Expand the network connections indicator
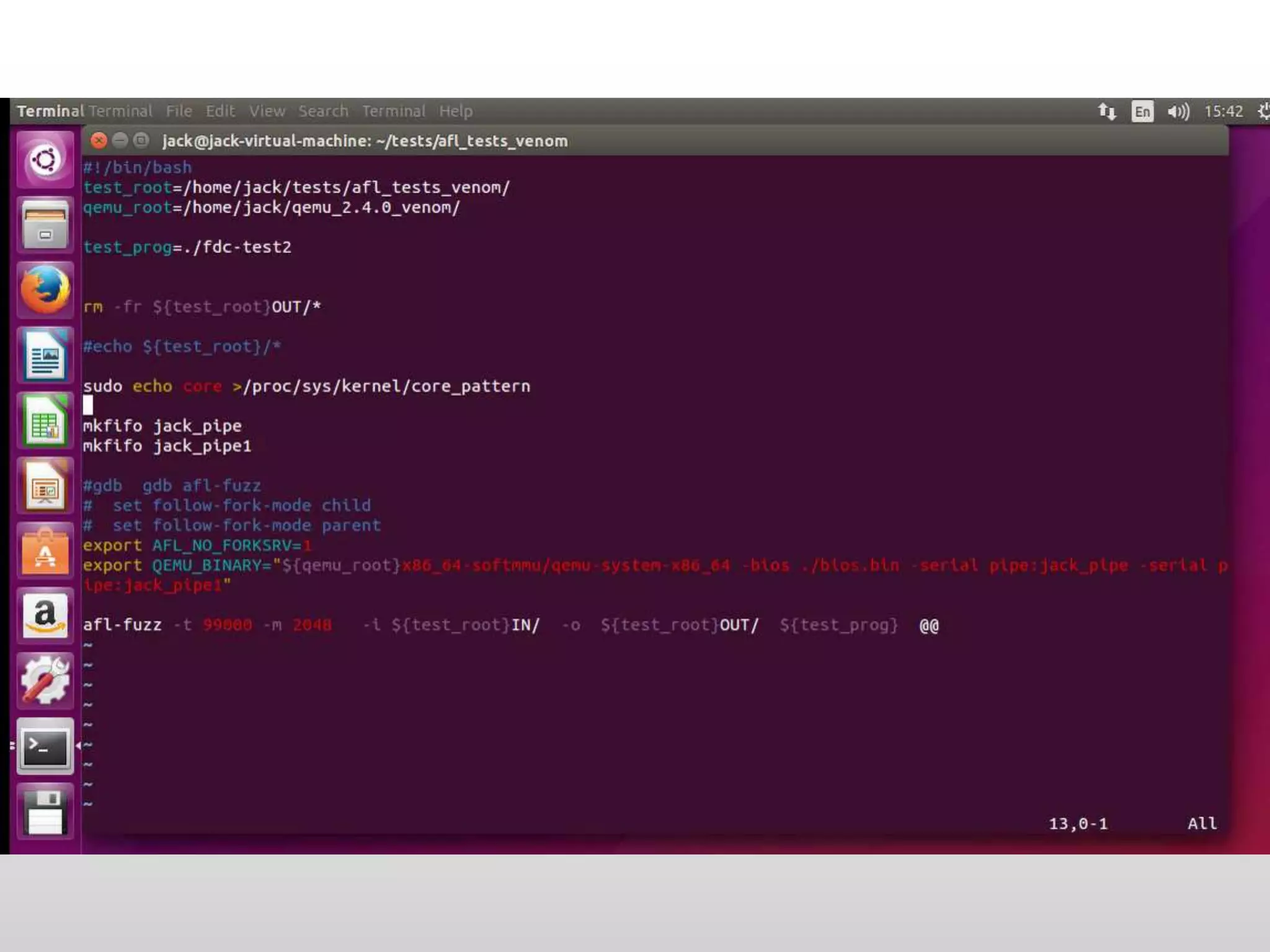This screenshot has height=952, width=1270. (x=1107, y=112)
